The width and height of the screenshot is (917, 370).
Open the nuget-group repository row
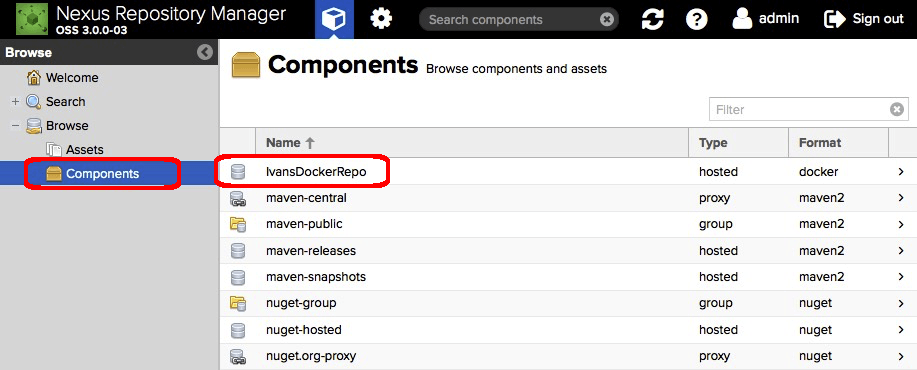568,303
